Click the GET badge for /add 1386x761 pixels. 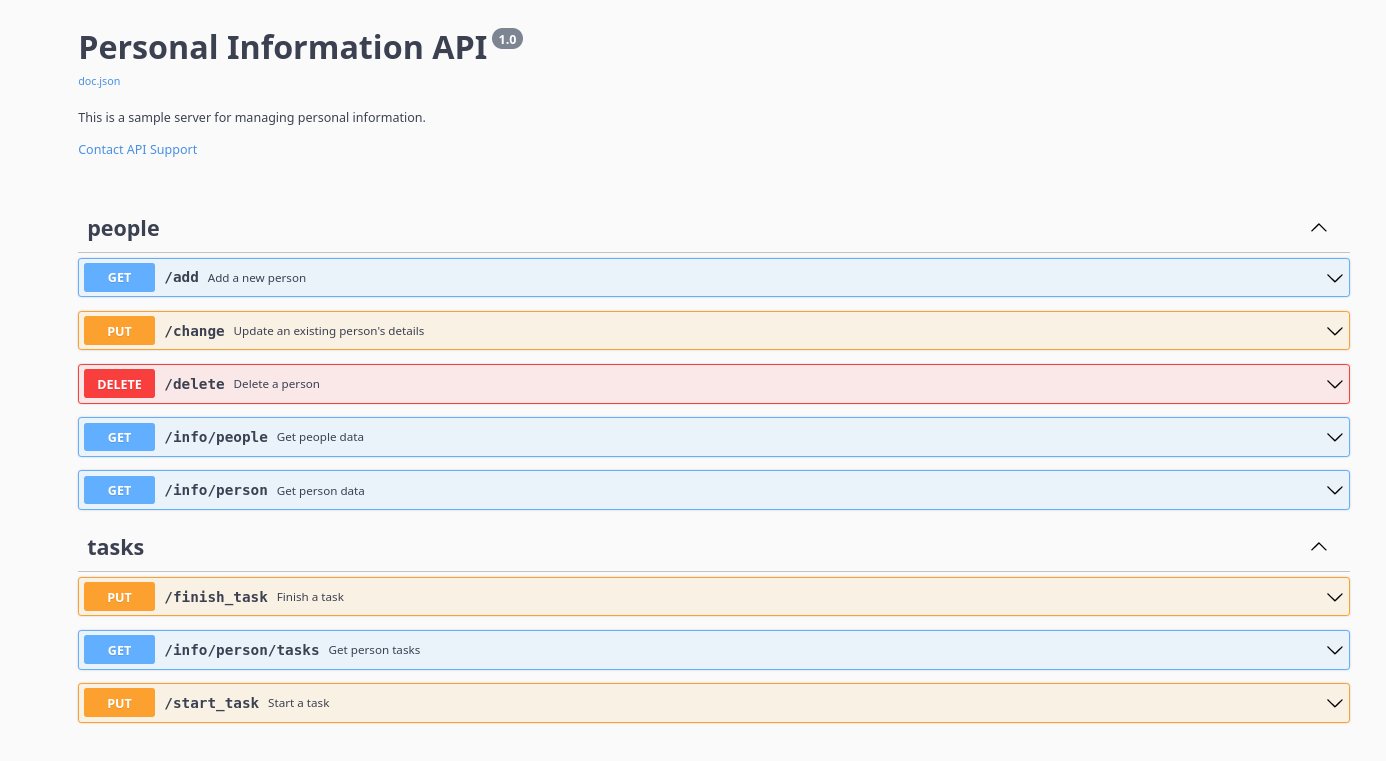pos(119,278)
